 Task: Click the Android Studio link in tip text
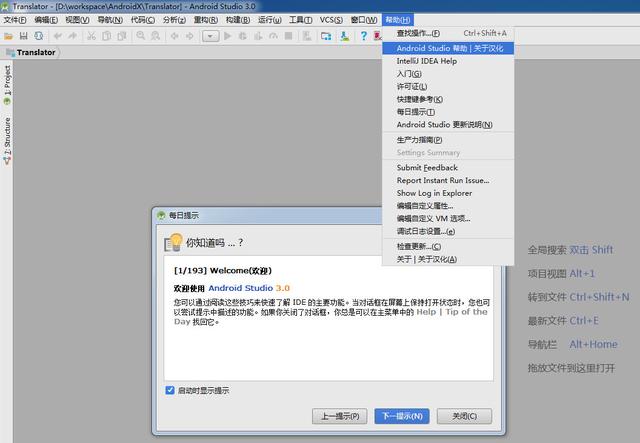click(x=240, y=288)
